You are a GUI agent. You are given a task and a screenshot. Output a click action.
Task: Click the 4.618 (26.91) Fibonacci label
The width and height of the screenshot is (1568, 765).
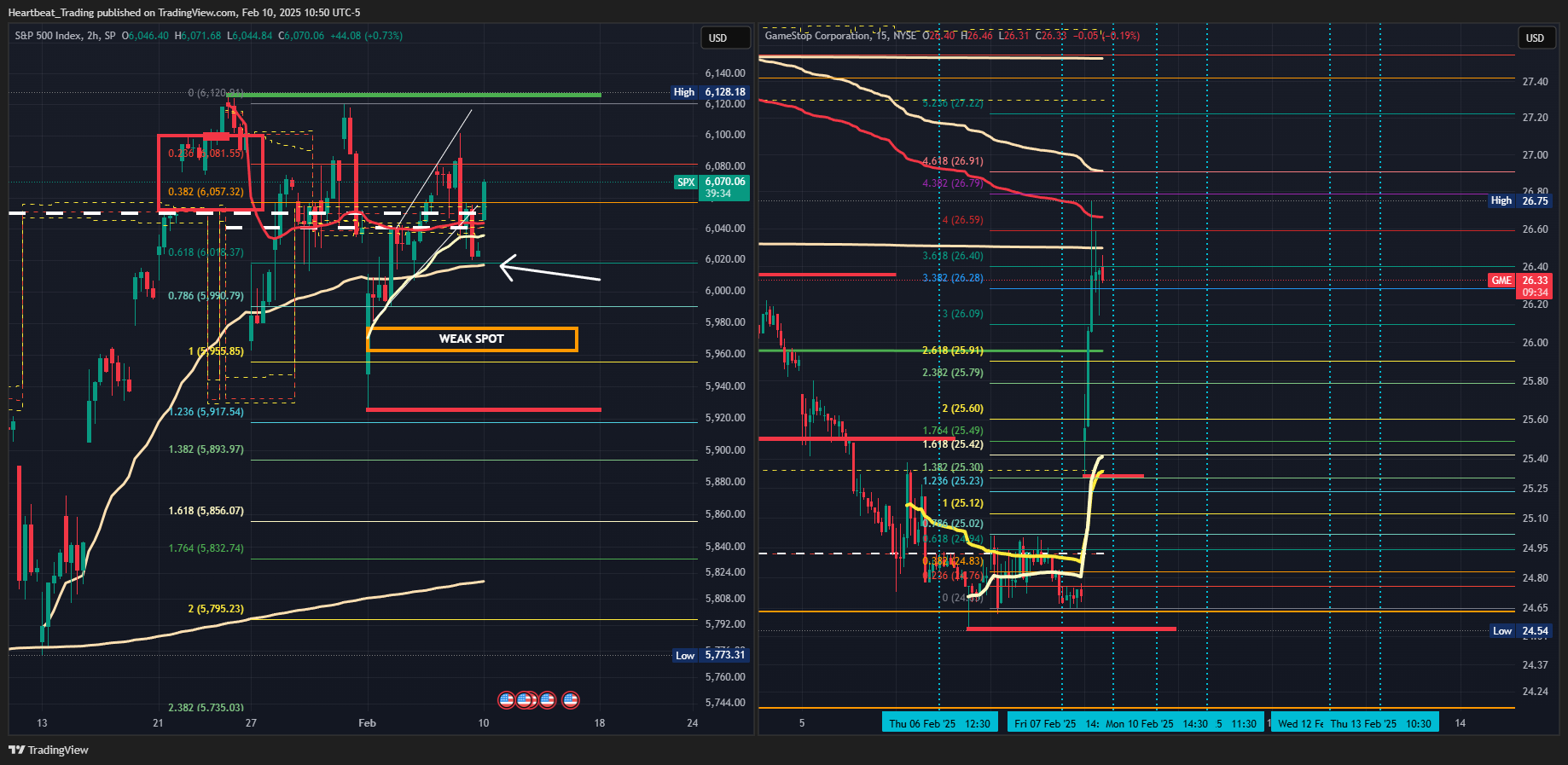coord(953,161)
